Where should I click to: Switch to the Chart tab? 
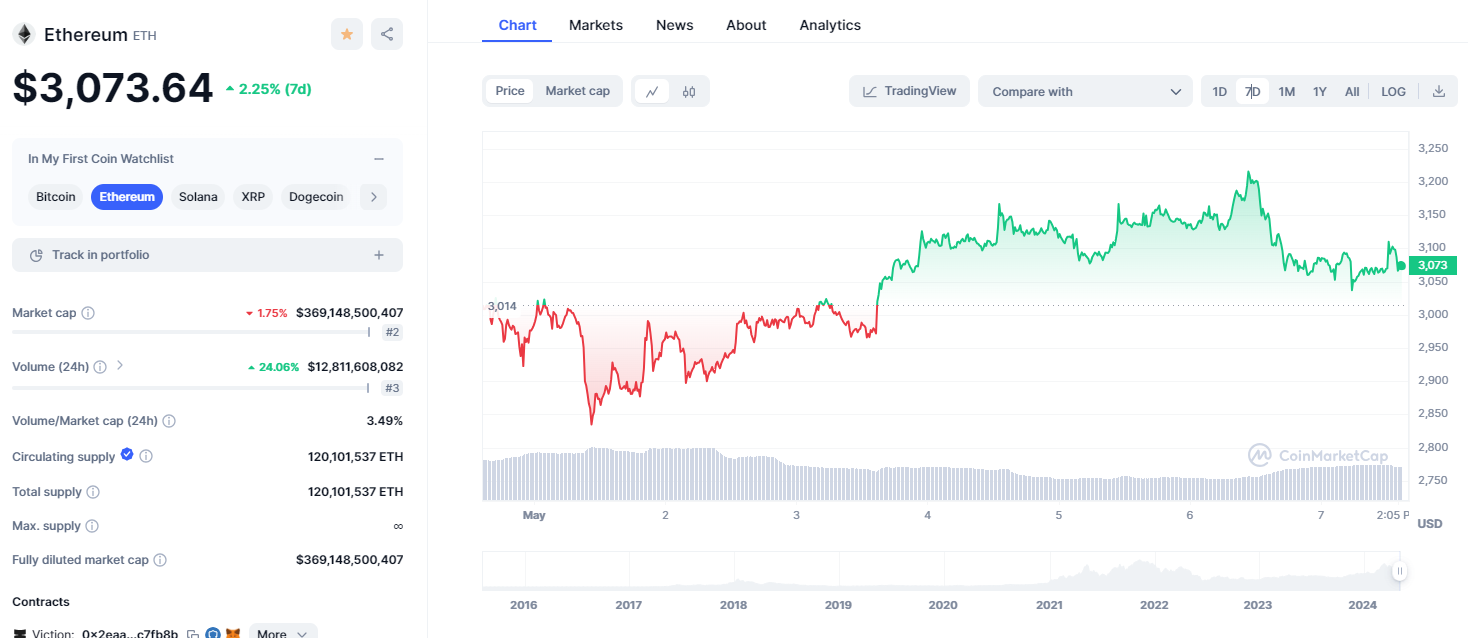[x=517, y=25]
